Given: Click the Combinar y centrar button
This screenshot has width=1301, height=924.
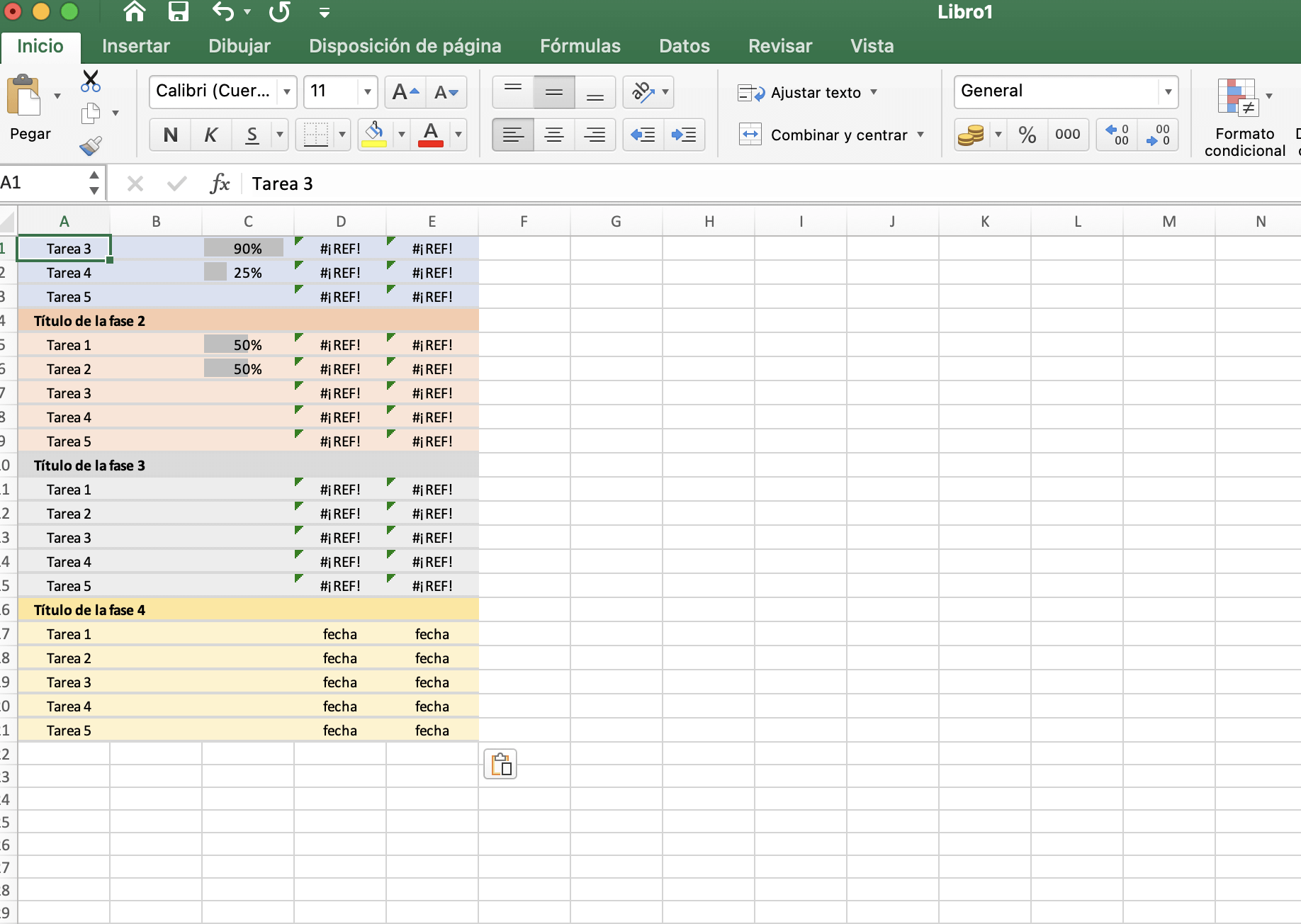Looking at the screenshot, I should tap(830, 135).
